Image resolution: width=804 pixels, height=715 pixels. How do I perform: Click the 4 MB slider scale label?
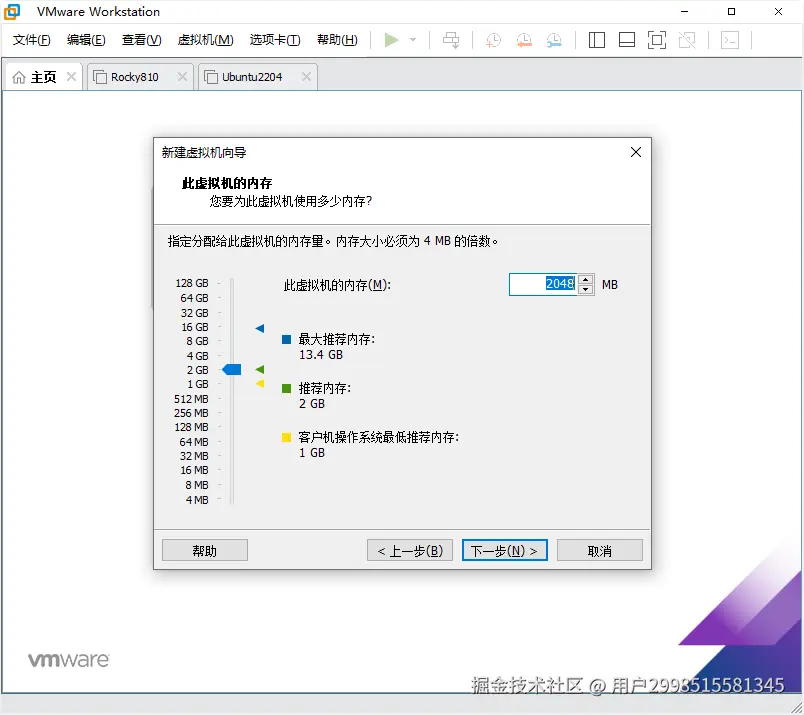click(x=196, y=500)
